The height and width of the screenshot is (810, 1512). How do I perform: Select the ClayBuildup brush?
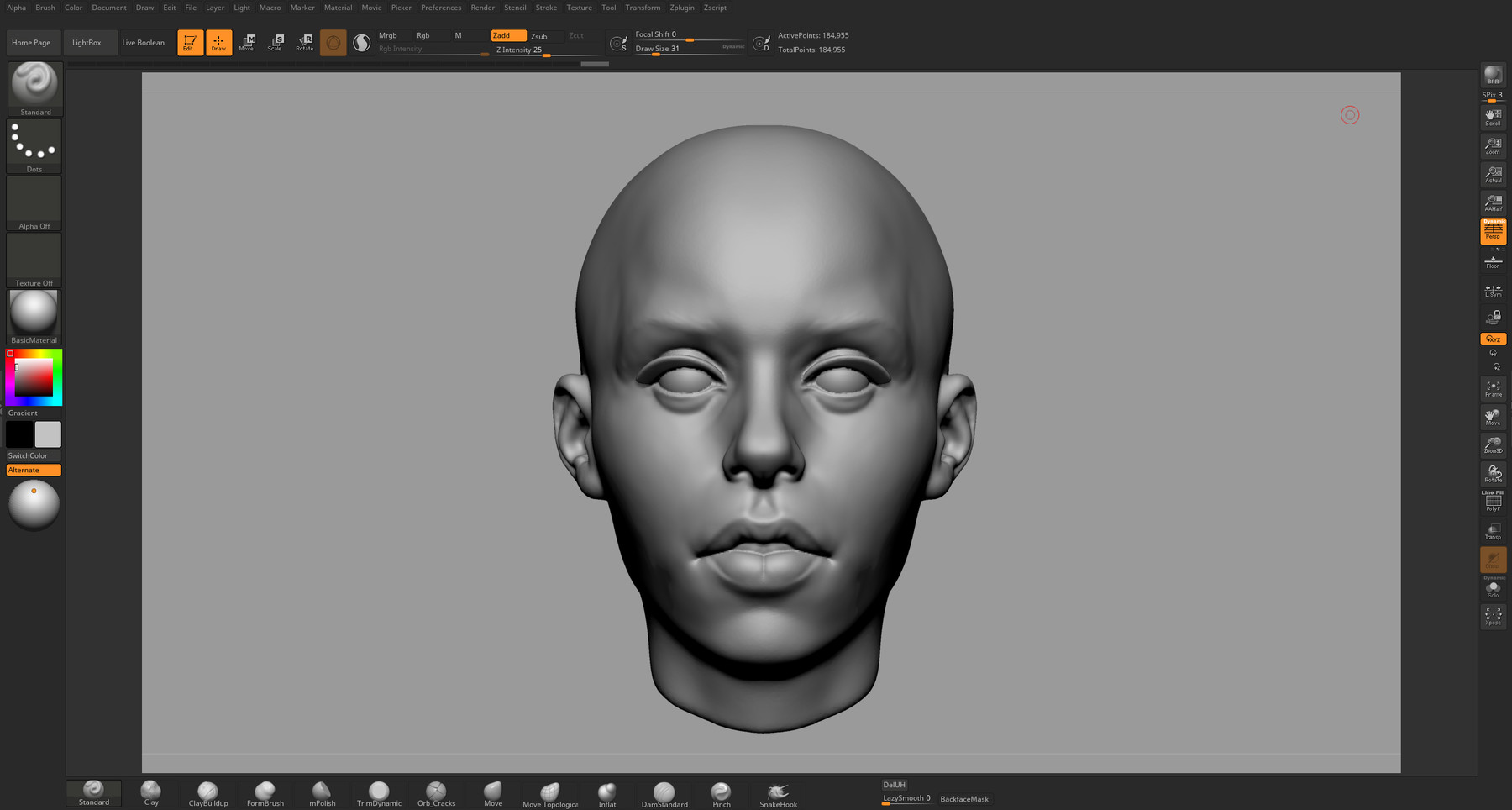coord(207,793)
